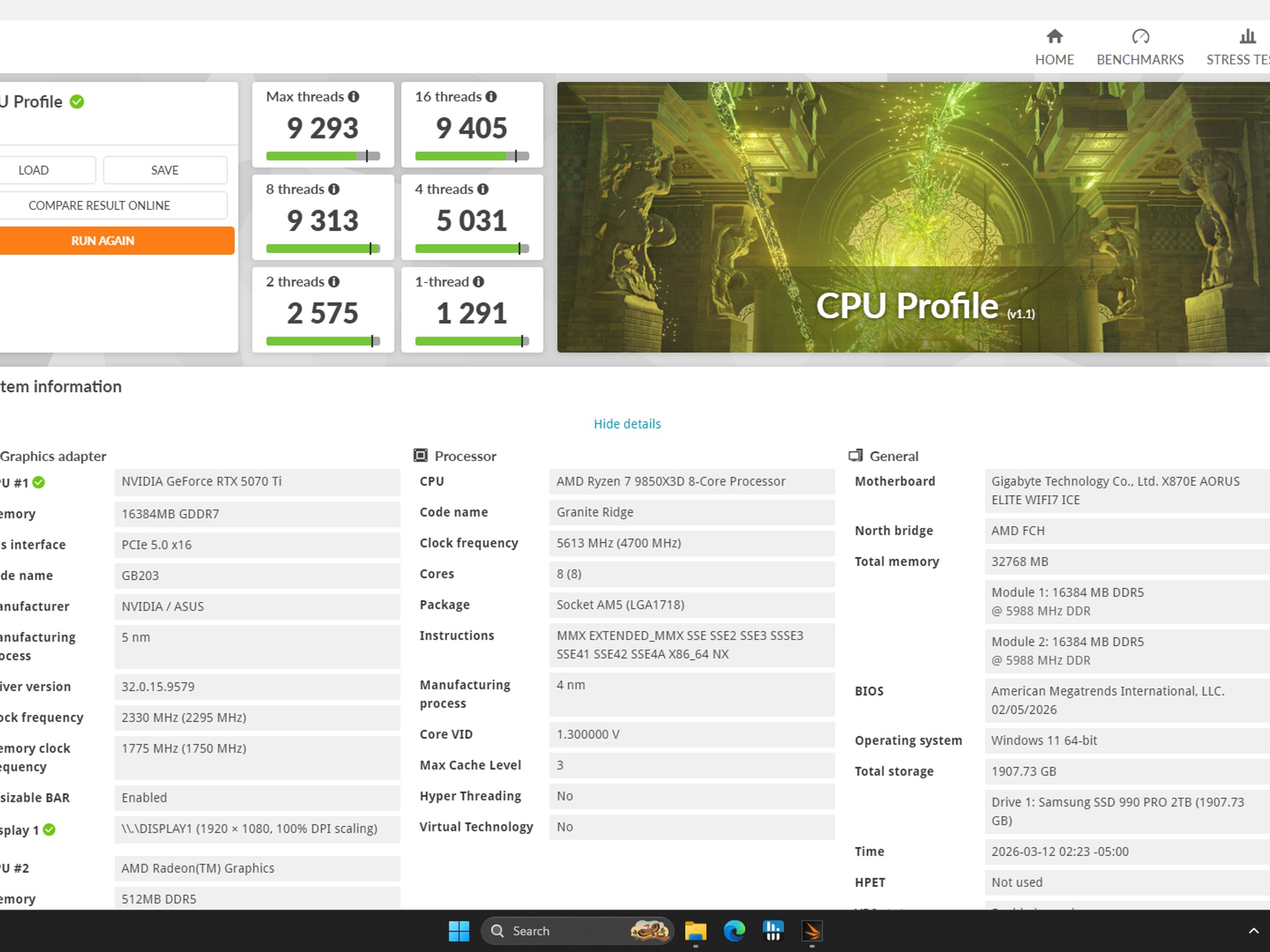Click the 2 threads score 2 575
Screen dimensions: 1270x952
pyautogui.click(x=323, y=313)
